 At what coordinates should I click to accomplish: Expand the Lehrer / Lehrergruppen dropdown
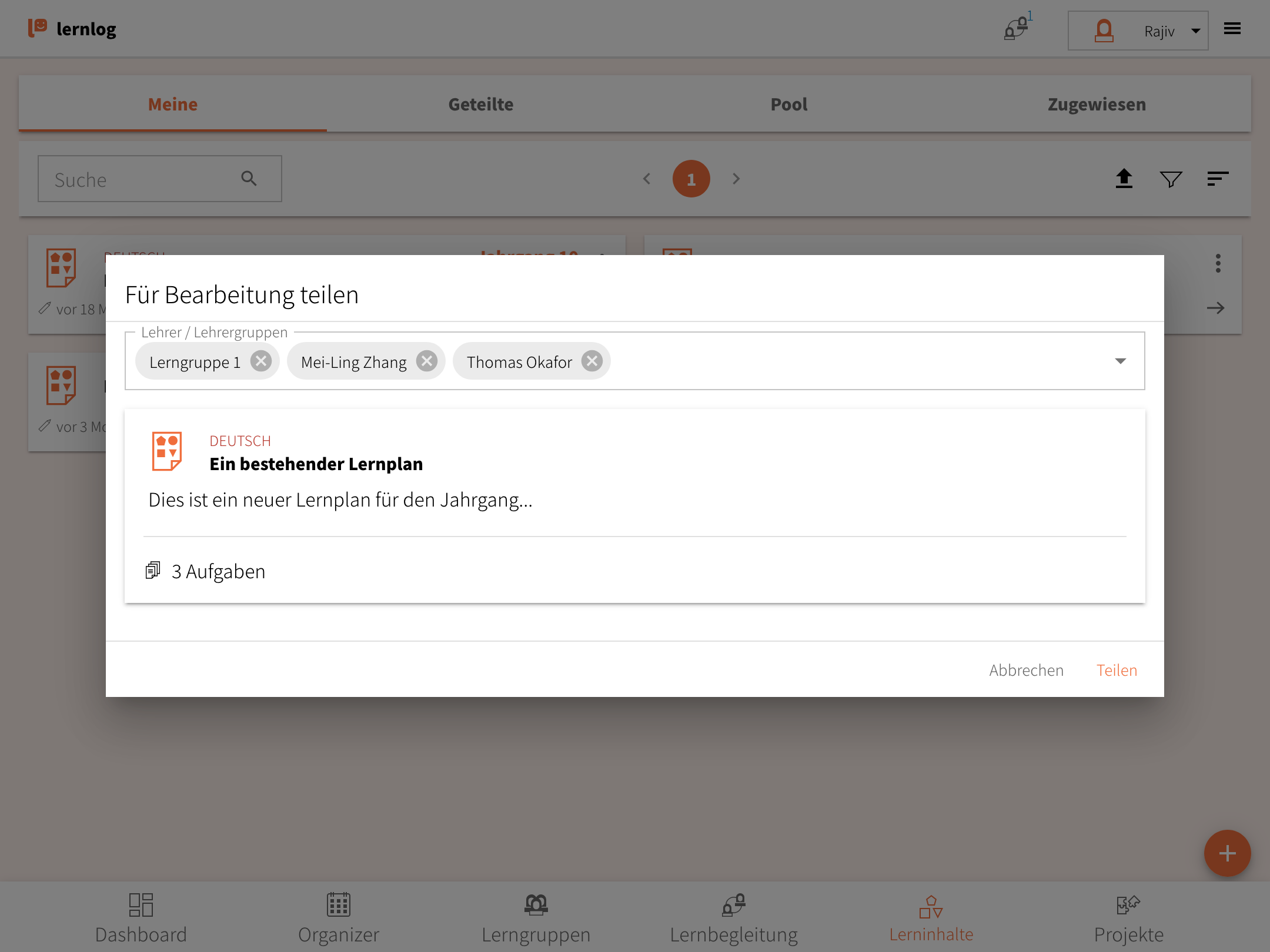(x=1120, y=361)
